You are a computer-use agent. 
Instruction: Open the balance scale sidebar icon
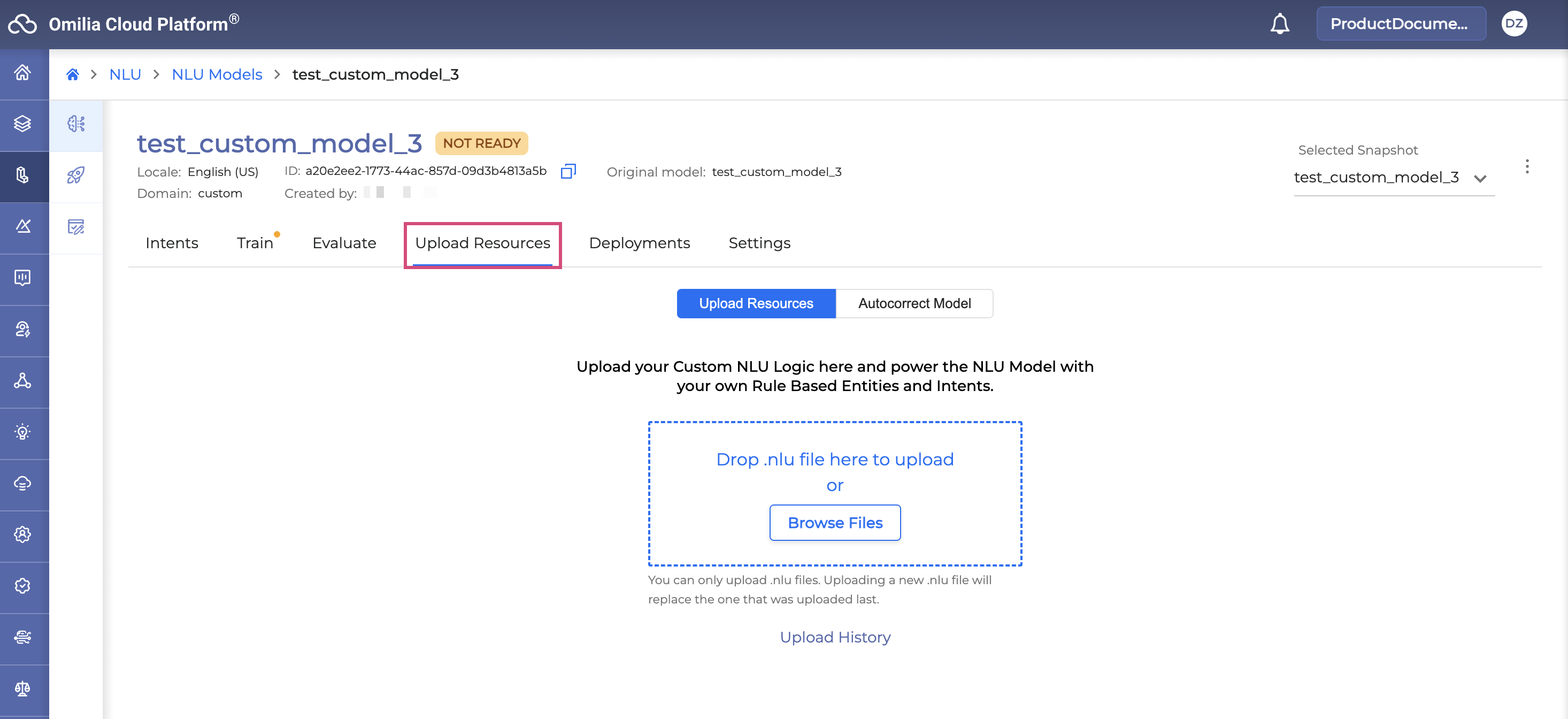pos(23,689)
